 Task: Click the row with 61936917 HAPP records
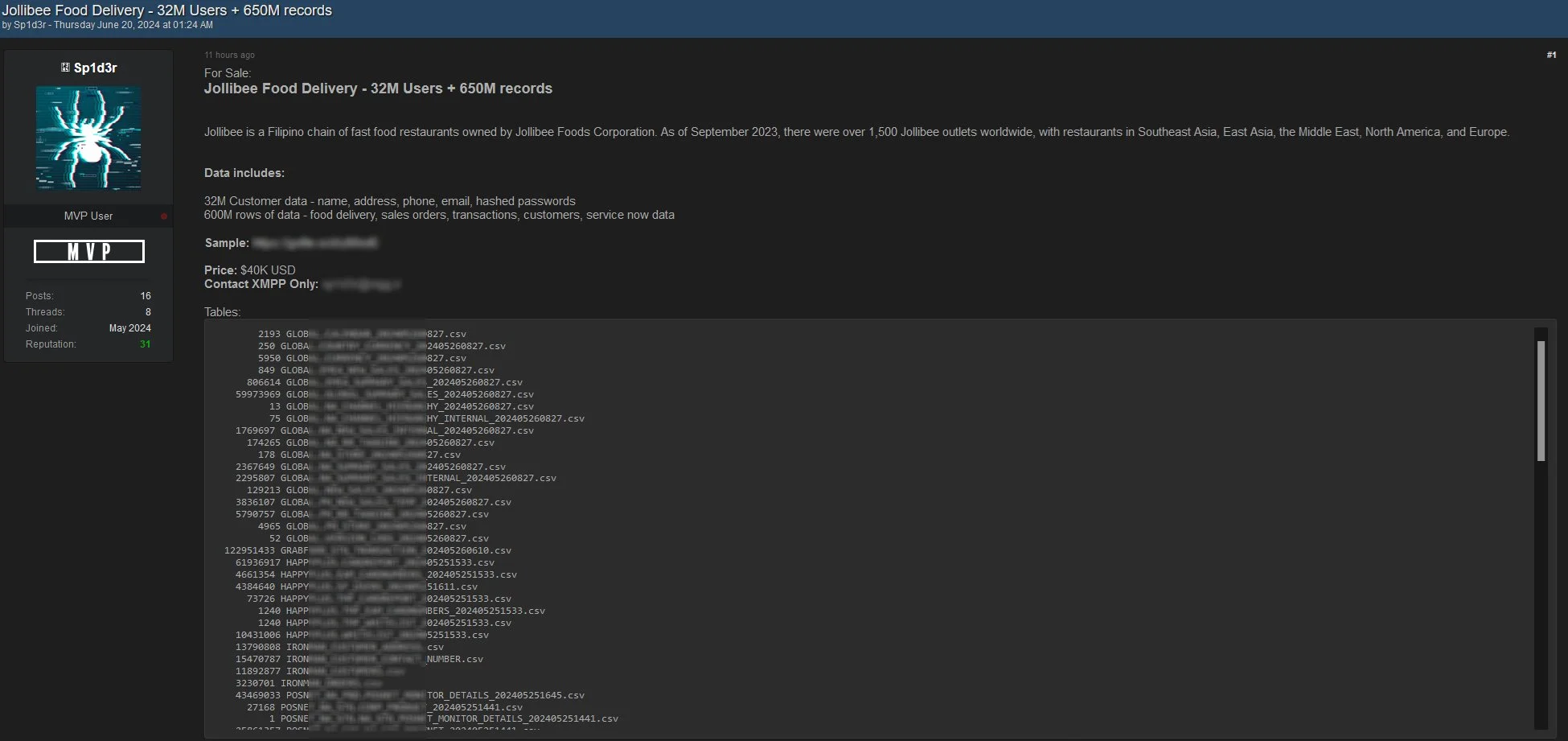(365, 562)
